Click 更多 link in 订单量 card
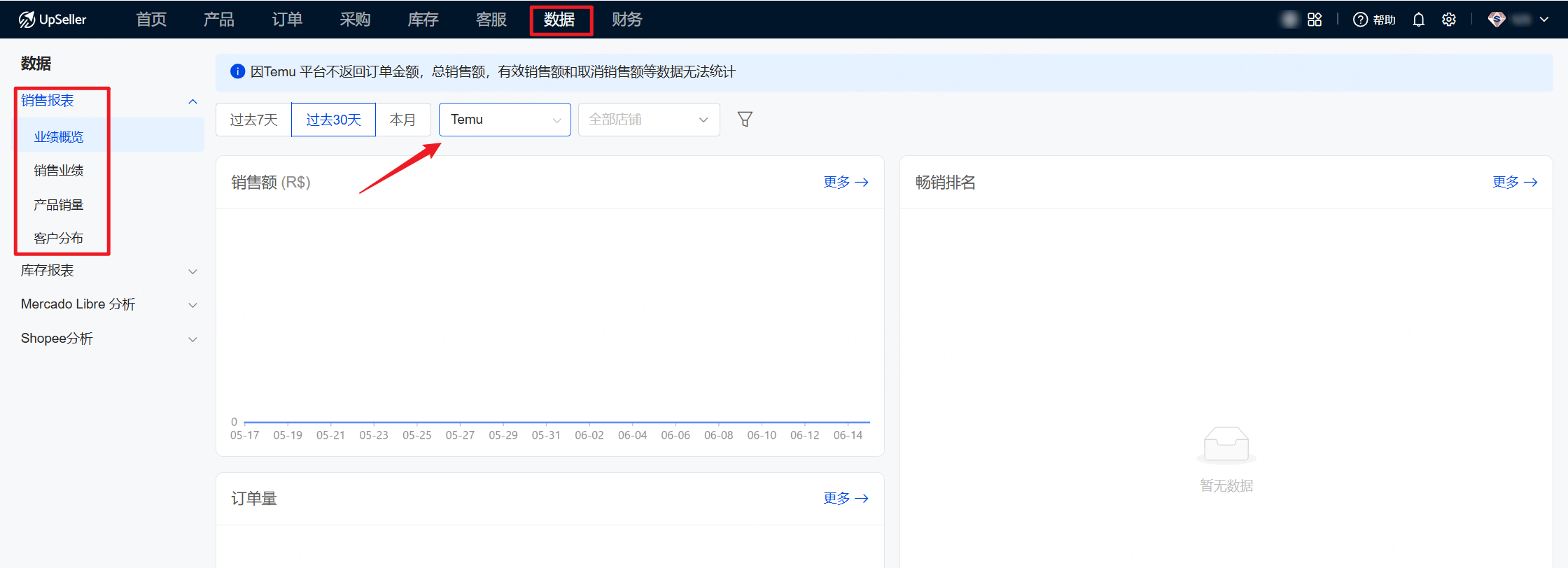This screenshot has width=1568, height=568. pos(846,498)
